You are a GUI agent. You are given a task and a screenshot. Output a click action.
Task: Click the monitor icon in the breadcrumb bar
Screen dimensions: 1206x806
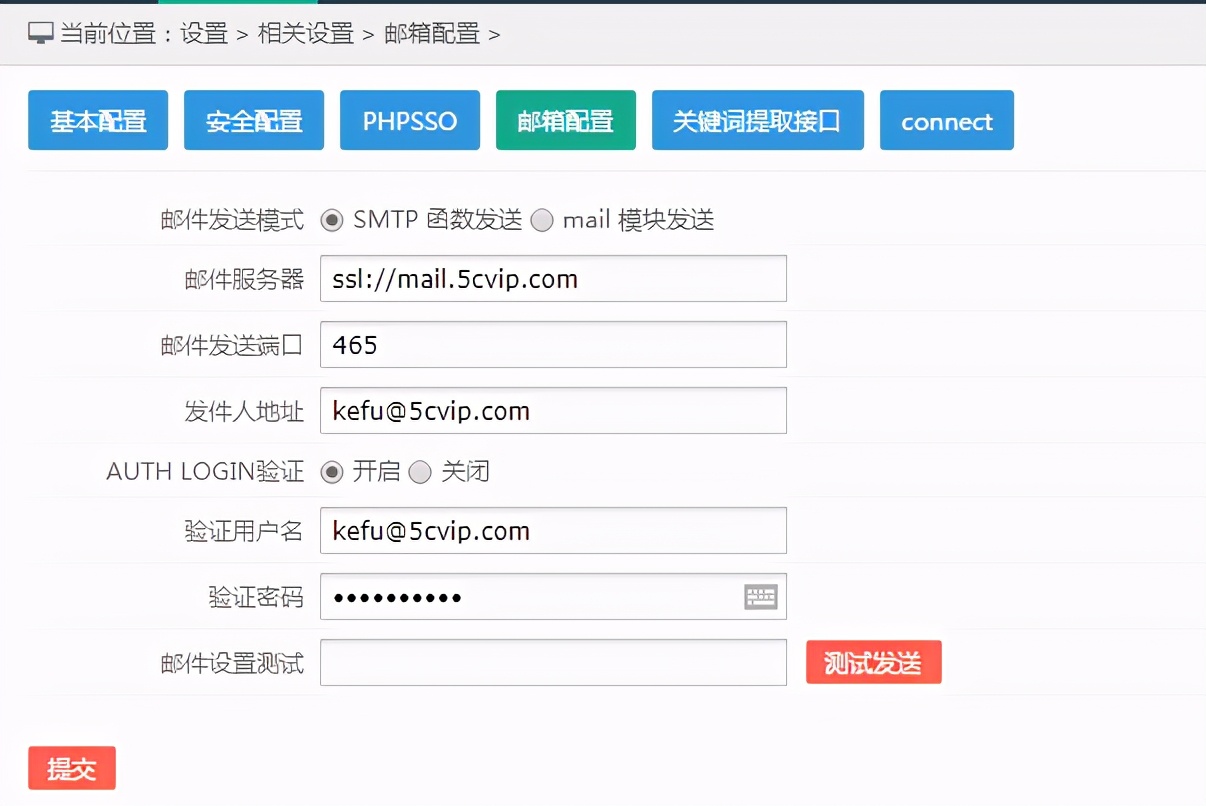tap(40, 32)
